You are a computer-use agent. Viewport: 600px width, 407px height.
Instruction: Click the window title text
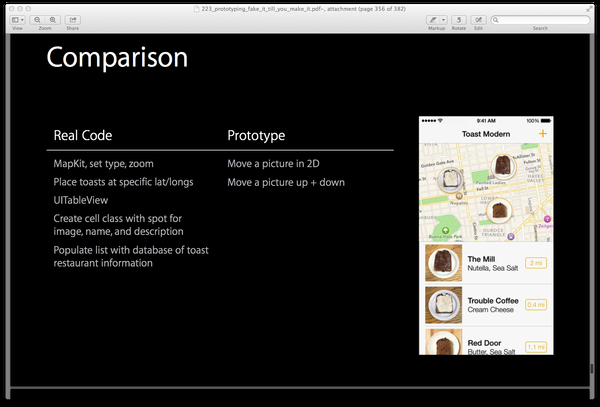(x=303, y=9)
